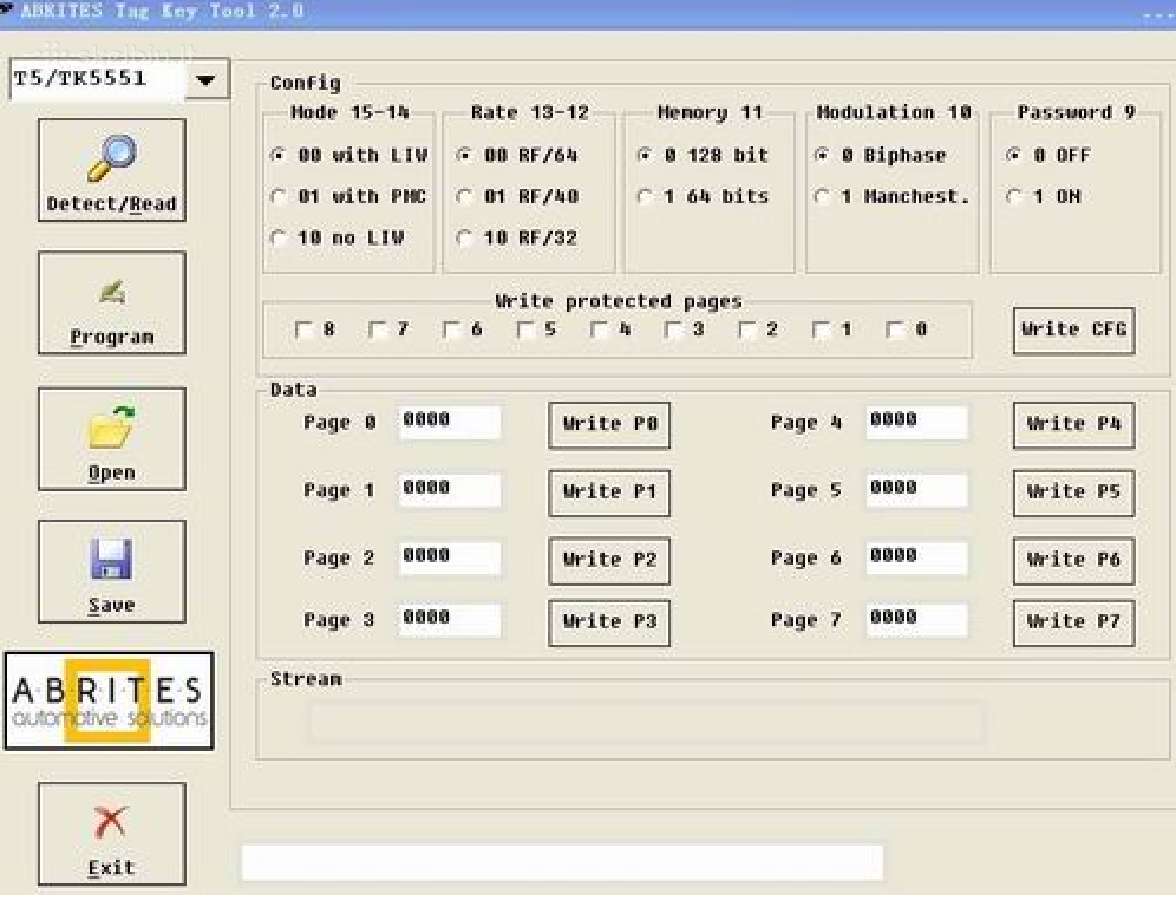Focus the Page 3 data field

[449, 620]
